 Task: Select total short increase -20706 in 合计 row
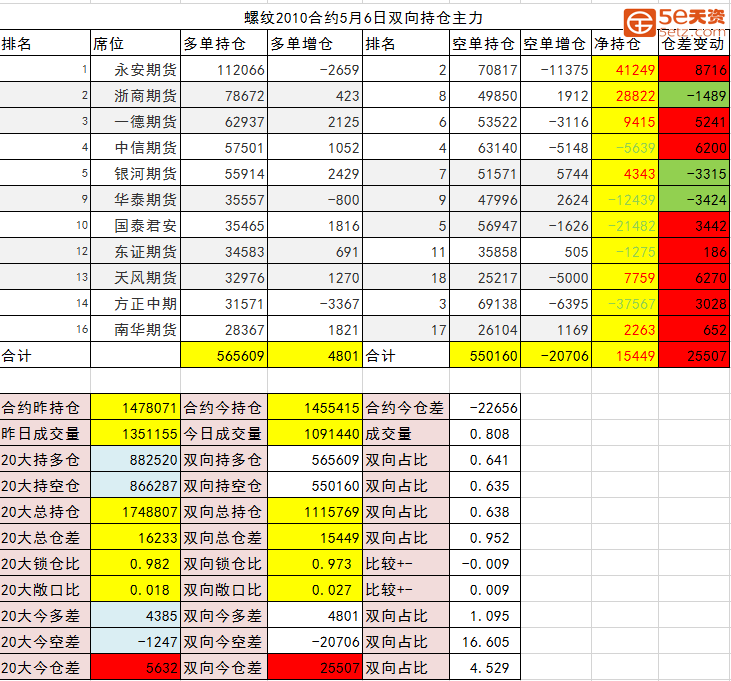[x=556, y=356]
